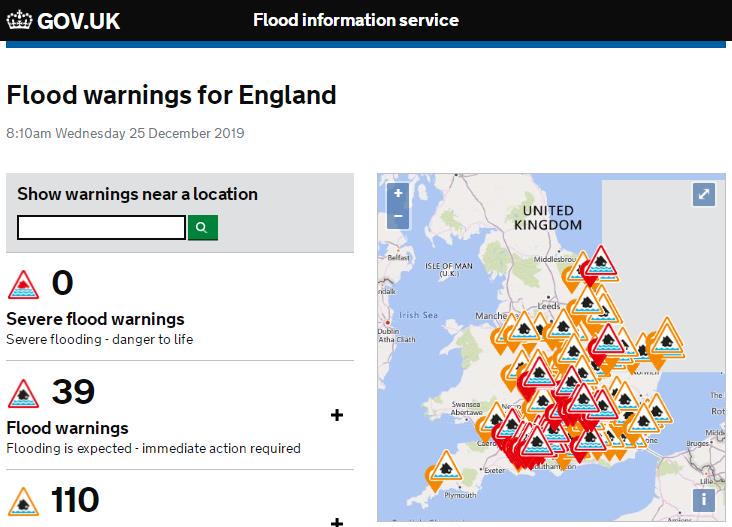
Task: Click the orange flood alert icon beside 110
Action: click(x=23, y=501)
